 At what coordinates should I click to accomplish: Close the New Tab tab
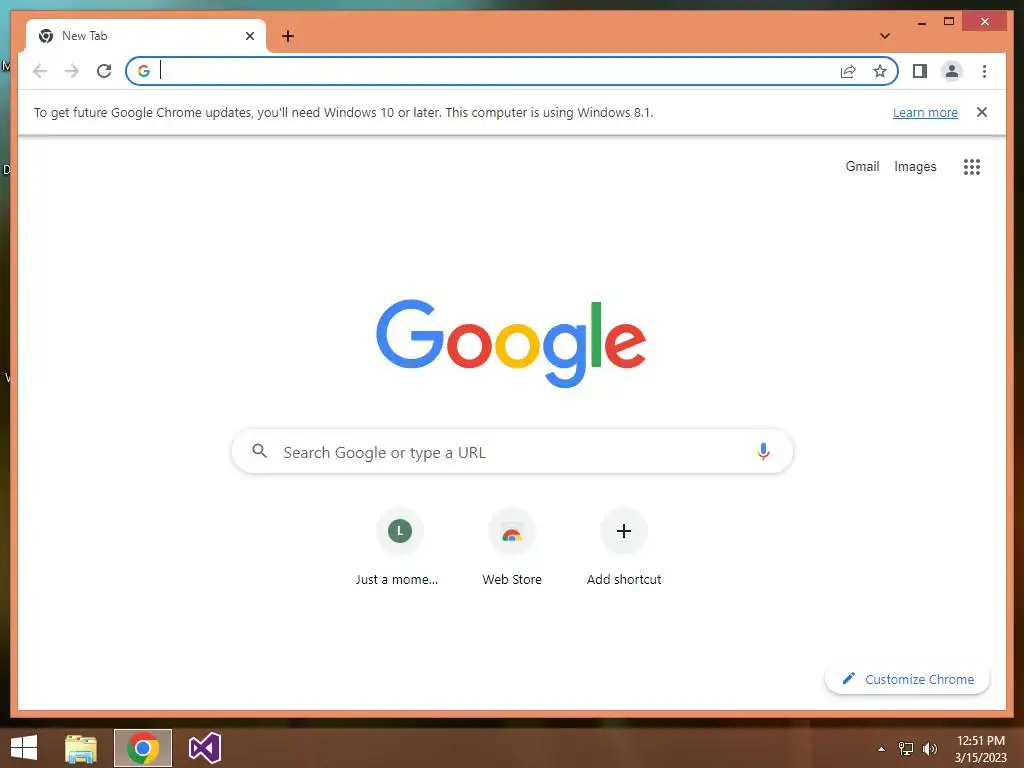(249, 36)
